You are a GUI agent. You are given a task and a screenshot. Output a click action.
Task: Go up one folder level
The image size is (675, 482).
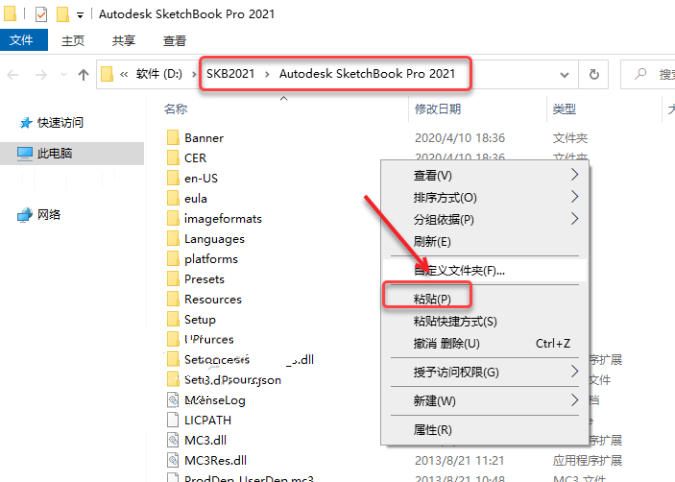[83, 75]
